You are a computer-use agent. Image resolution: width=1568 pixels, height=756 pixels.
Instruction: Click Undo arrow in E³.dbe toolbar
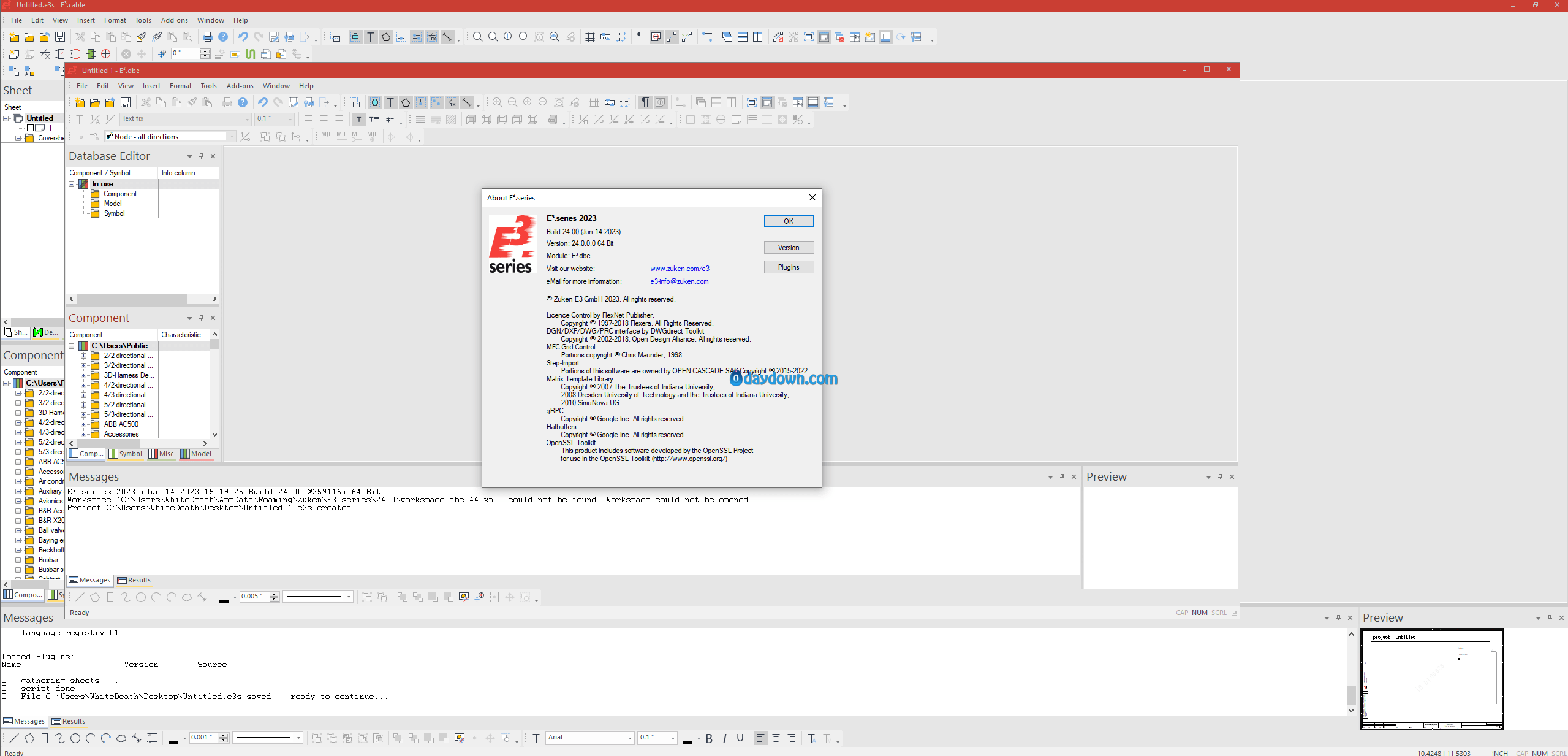coord(263,103)
